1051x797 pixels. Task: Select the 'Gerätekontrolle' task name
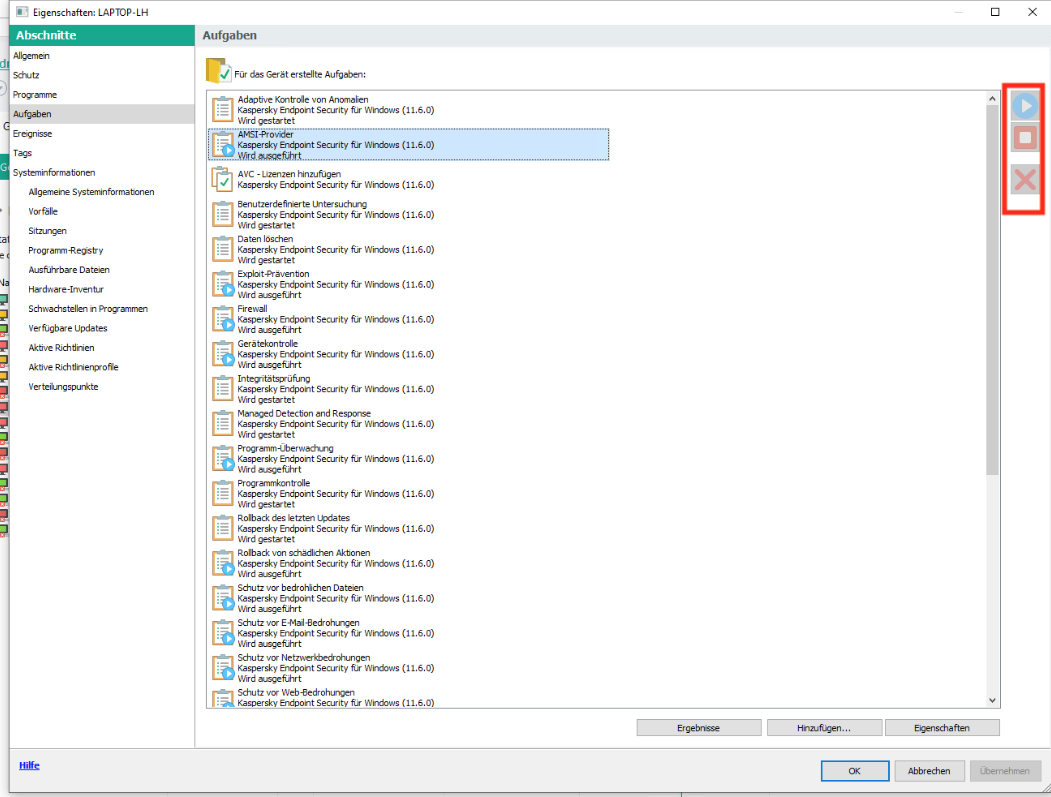[267, 343]
